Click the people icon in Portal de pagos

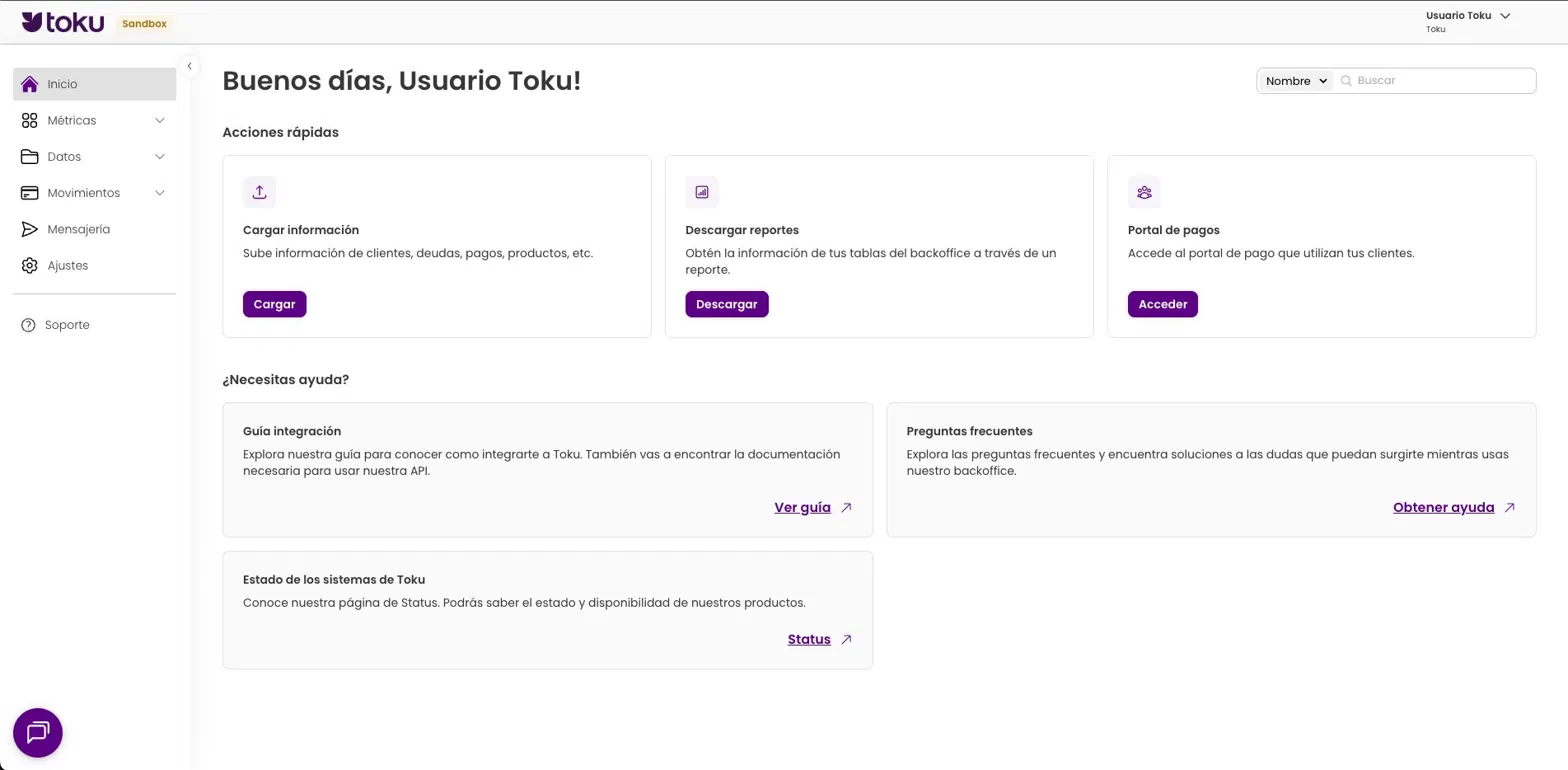(x=1144, y=192)
